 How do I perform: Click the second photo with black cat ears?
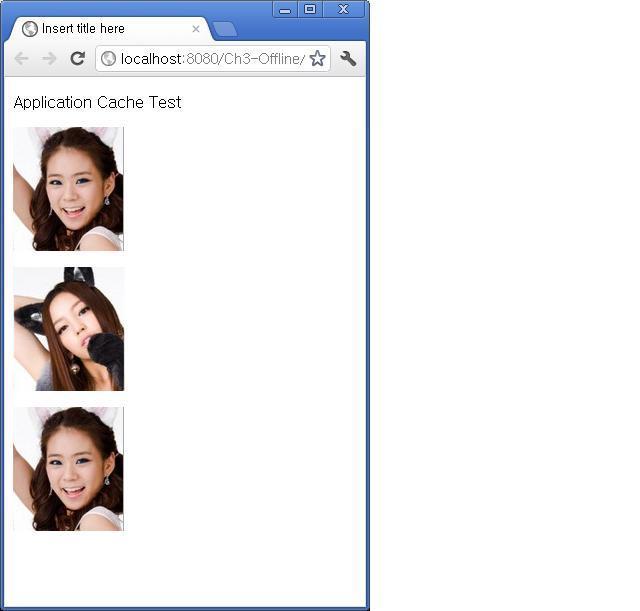point(69,329)
